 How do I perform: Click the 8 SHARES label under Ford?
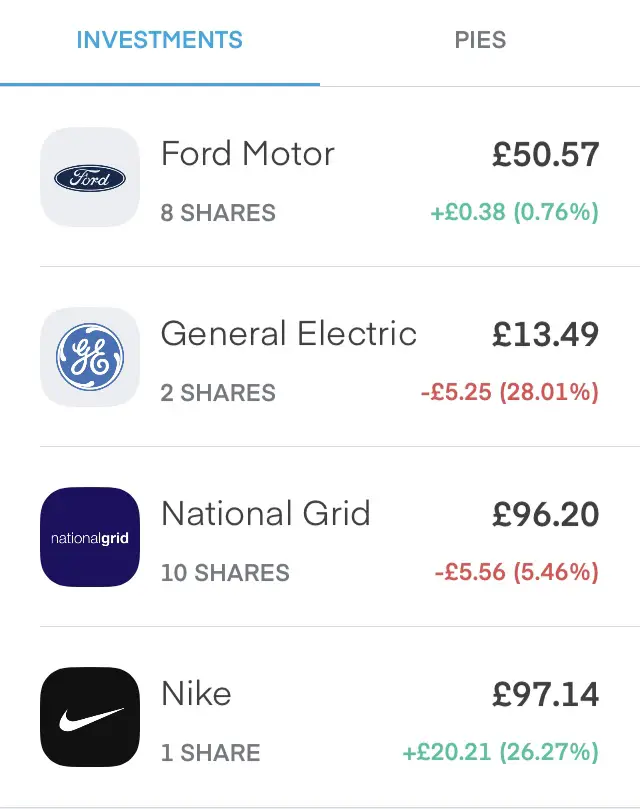coord(218,213)
